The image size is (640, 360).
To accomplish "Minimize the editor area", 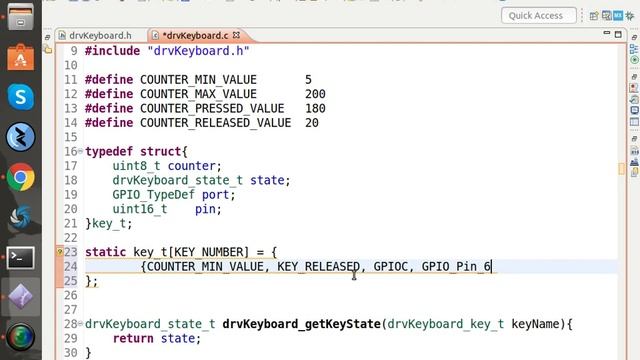I will click(x=607, y=33).
